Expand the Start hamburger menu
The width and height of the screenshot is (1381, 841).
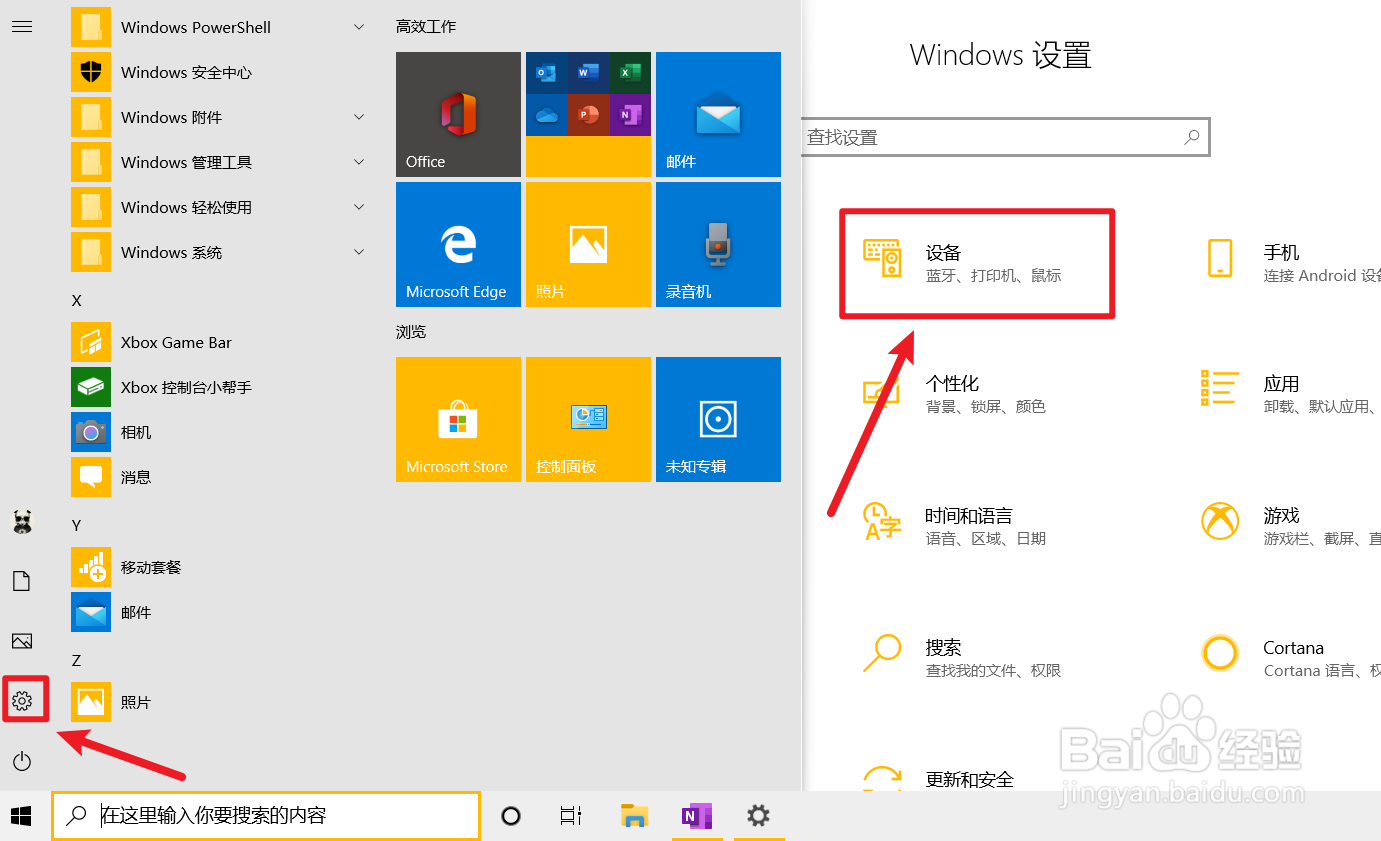(x=22, y=27)
